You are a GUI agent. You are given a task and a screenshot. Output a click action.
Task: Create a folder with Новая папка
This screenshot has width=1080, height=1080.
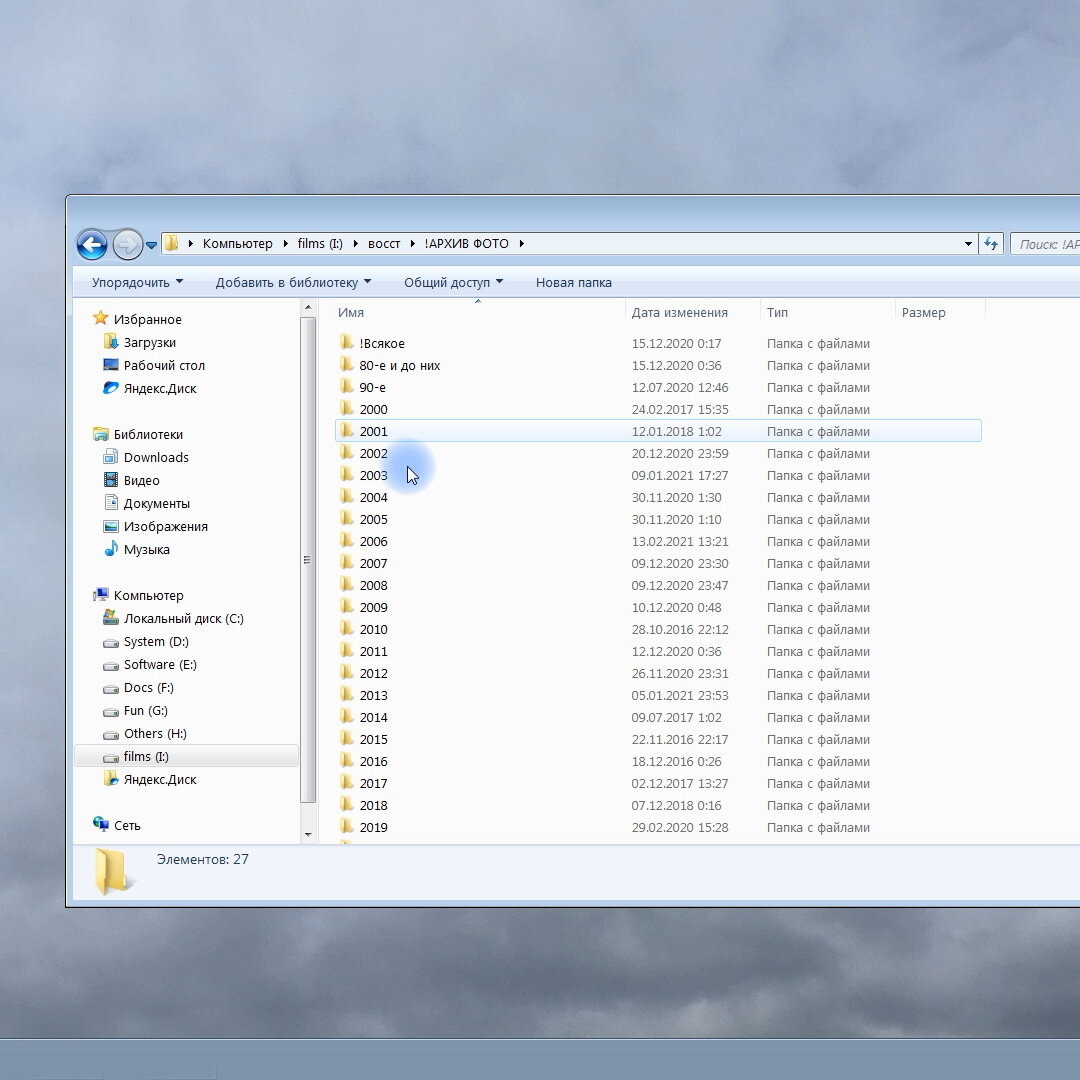574,282
